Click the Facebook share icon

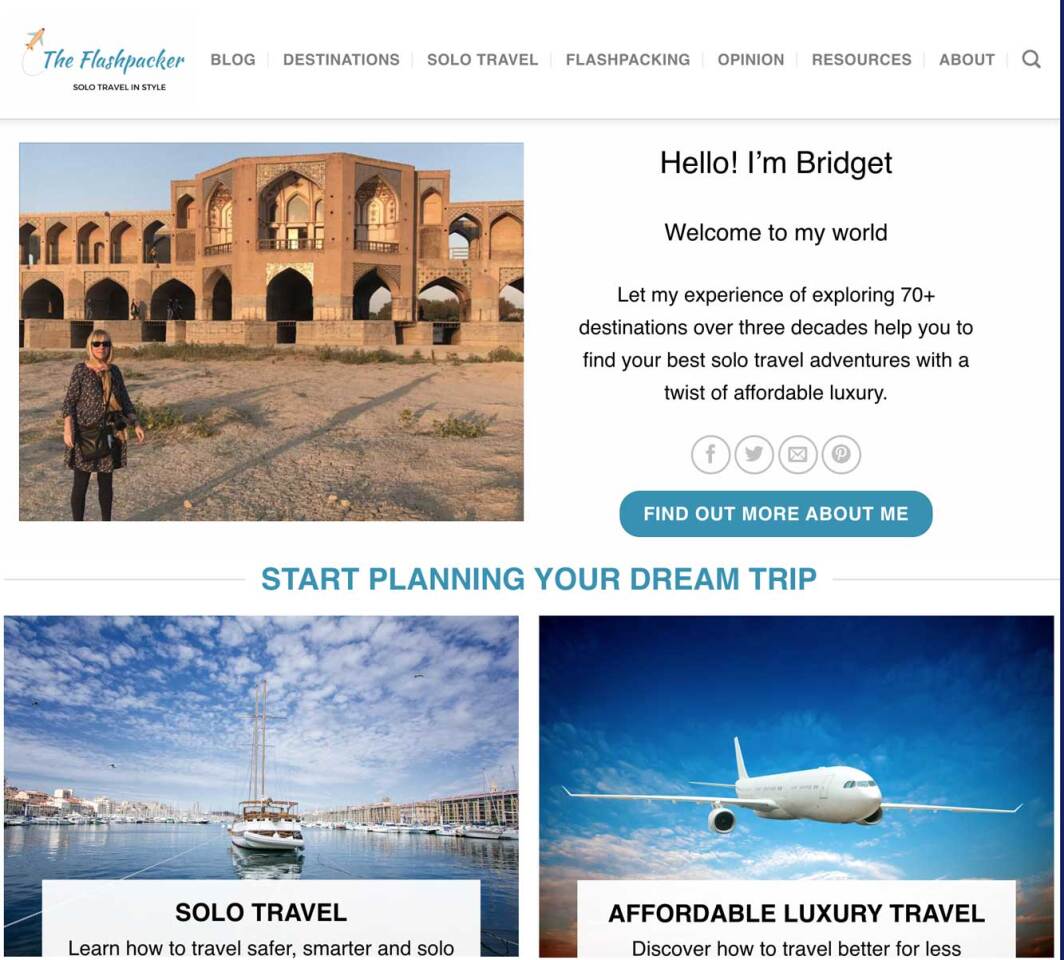pyautogui.click(x=710, y=454)
